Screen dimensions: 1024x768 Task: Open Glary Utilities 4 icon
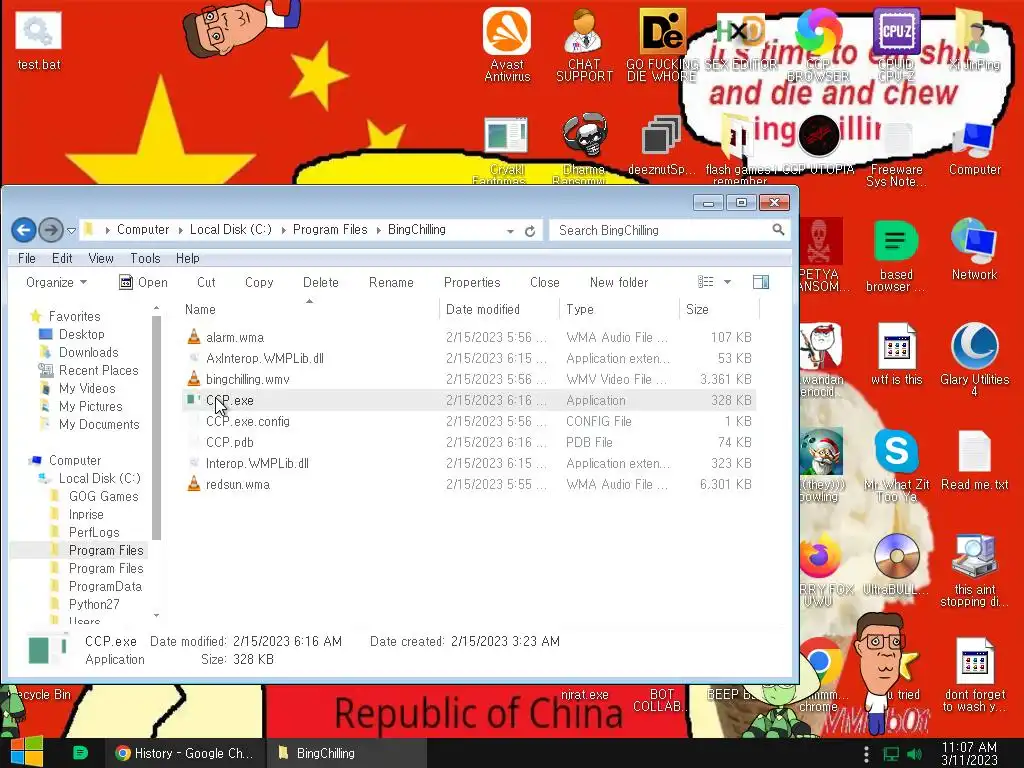[974, 359]
